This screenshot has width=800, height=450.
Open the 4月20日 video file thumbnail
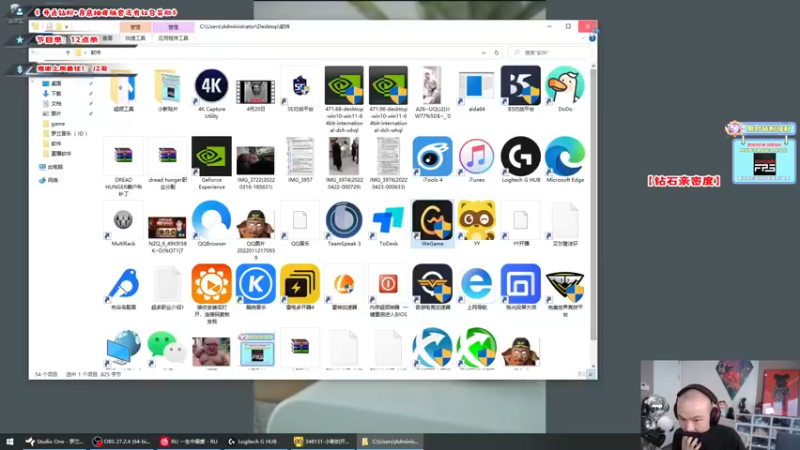[x=256, y=91]
